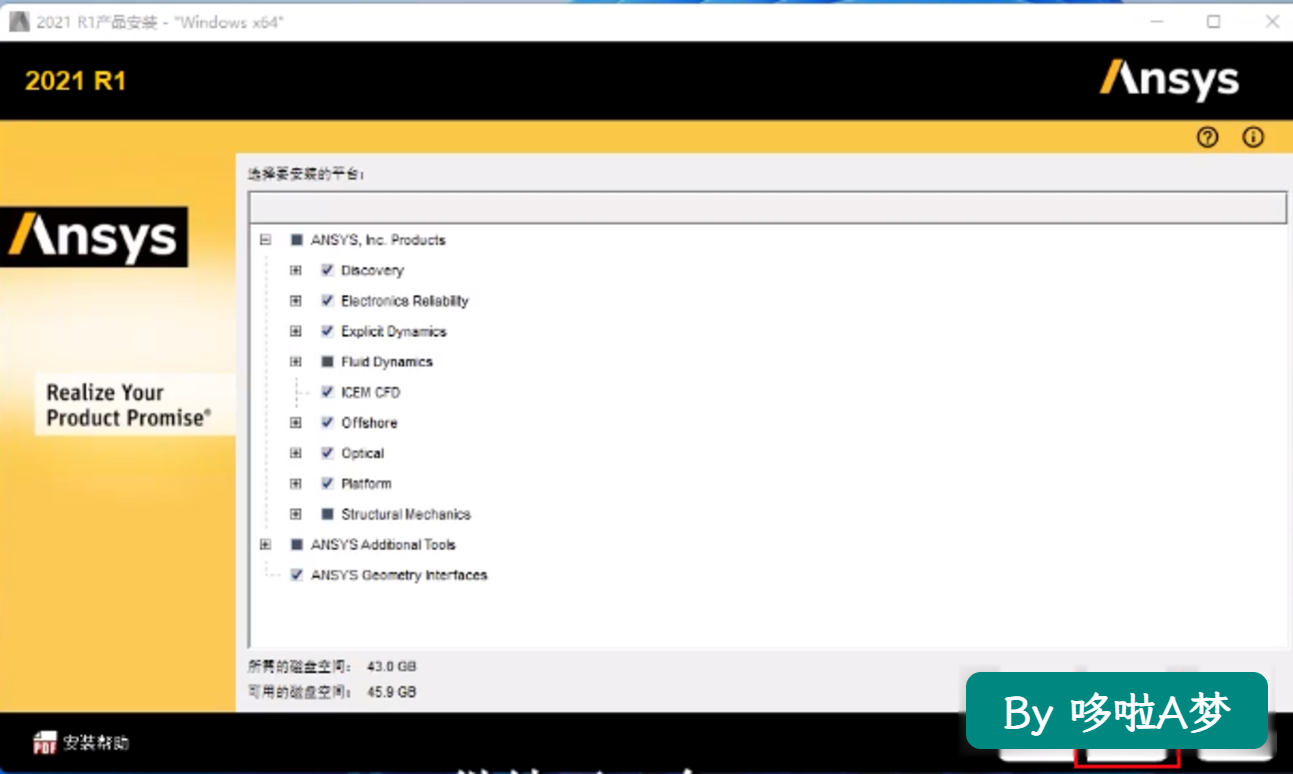1293x774 pixels.
Task: Click the Ansys logo in header
Action: point(1169,80)
